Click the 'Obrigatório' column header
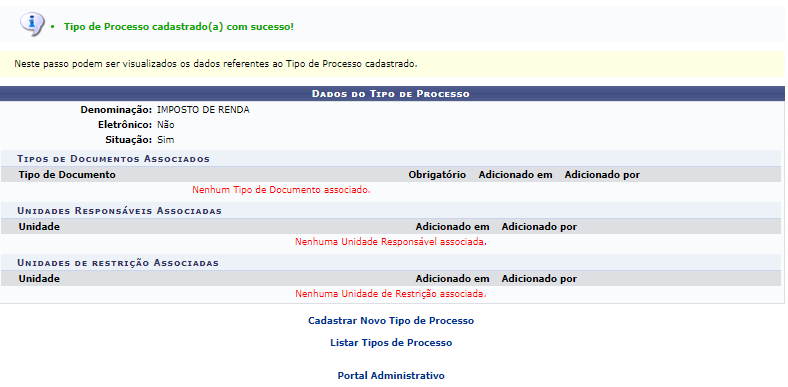Screen dimensions: 788x387 pos(437,175)
